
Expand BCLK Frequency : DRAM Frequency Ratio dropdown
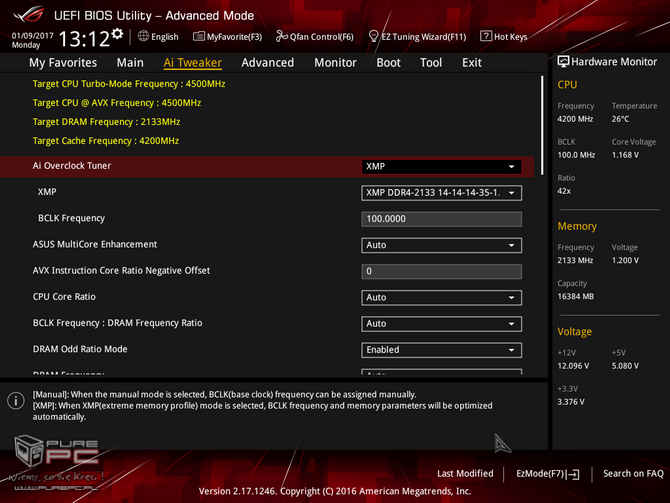[x=441, y=324]
